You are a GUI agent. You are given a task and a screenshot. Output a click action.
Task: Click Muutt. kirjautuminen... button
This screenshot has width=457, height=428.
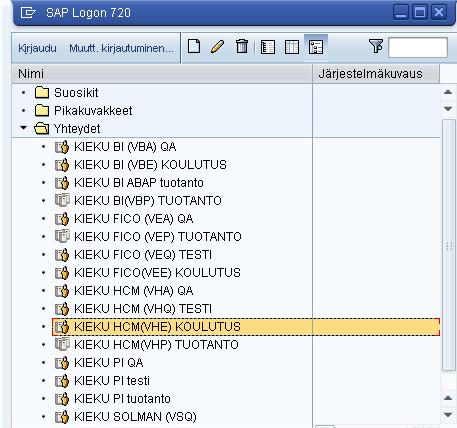[121, 48]
